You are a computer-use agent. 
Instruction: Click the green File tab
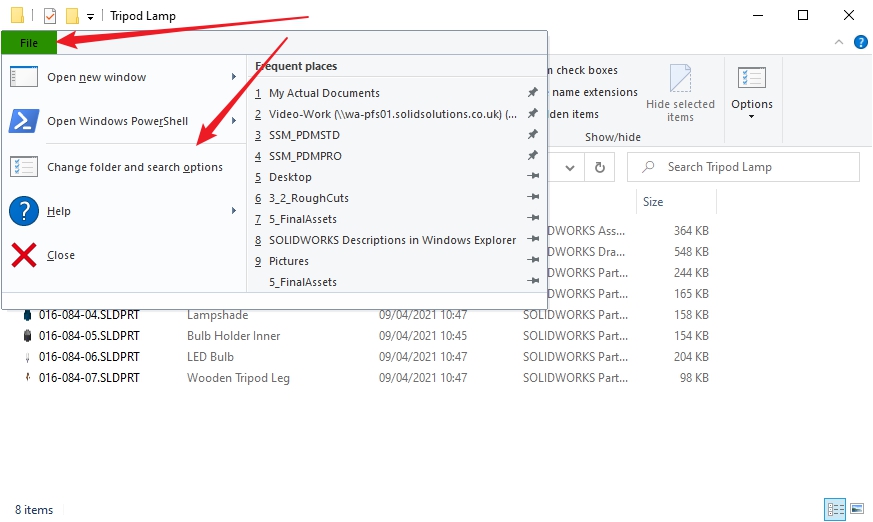tap(29, 43)
